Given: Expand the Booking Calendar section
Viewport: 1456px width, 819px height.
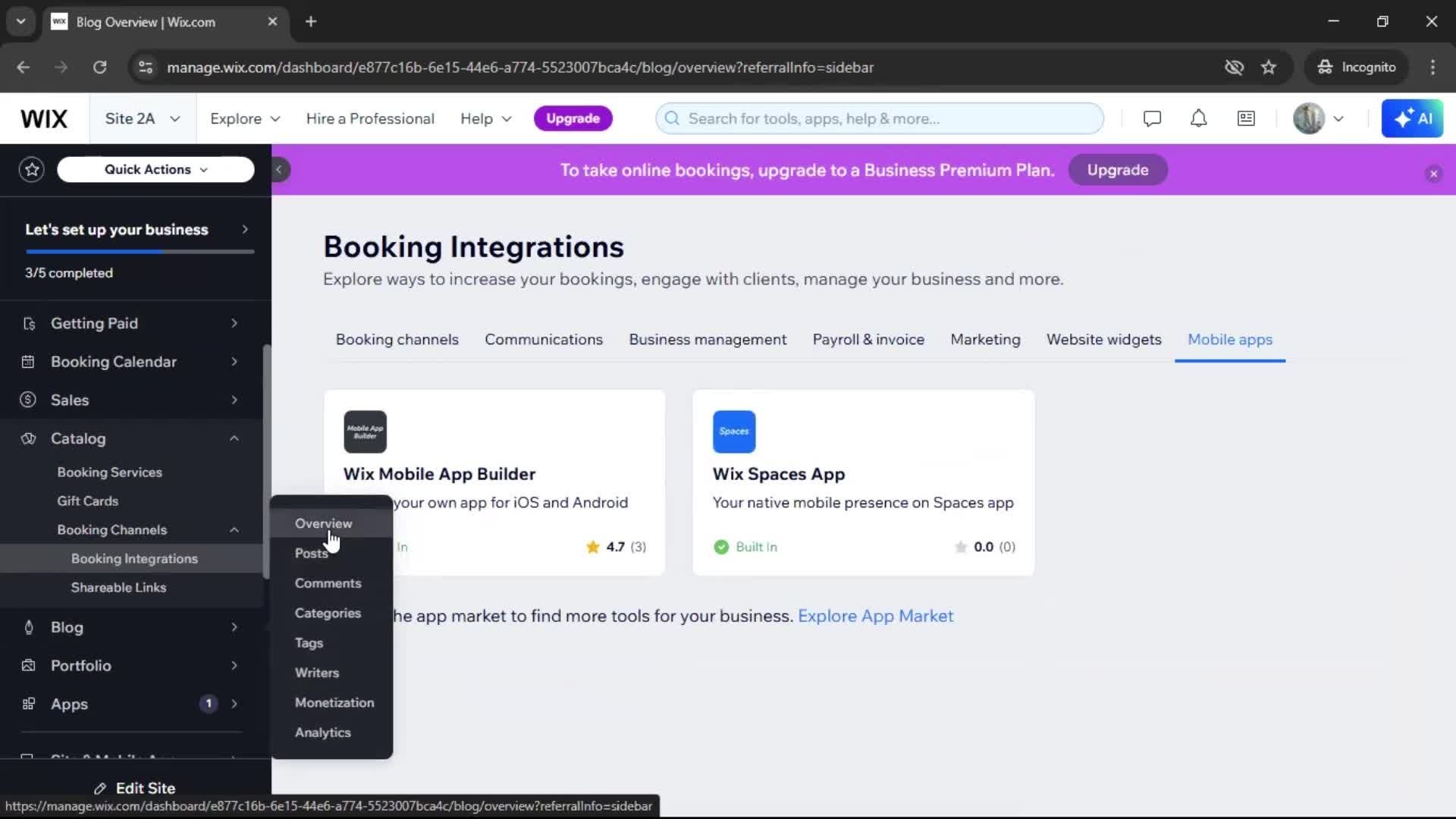Looking at the screenshot, I should tap(234, 362).
